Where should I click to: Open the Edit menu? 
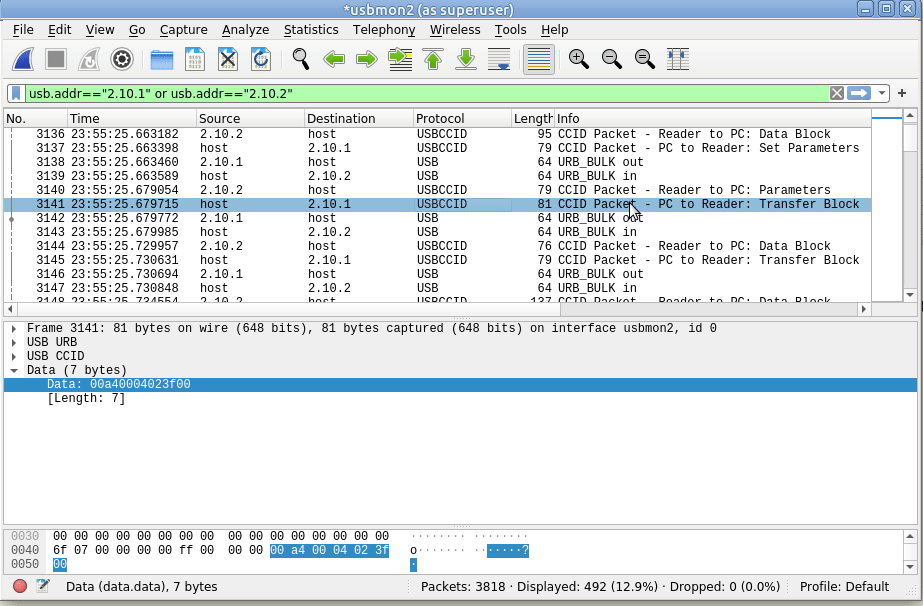coord(59,29)
